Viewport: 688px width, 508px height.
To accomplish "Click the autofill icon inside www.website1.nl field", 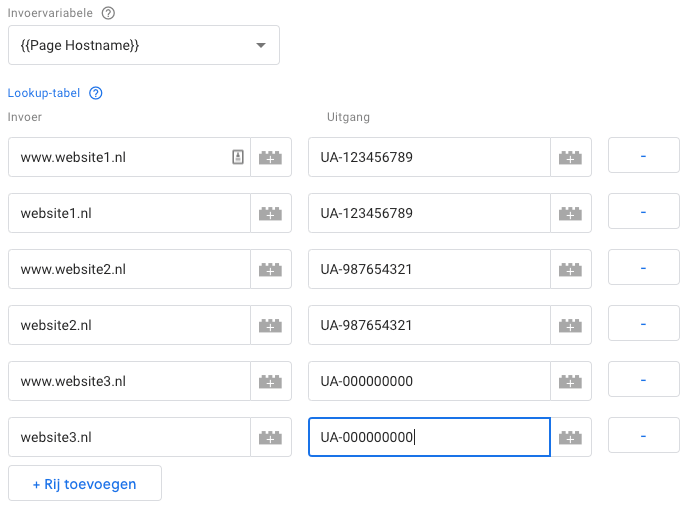I will (x=238, y=157).
